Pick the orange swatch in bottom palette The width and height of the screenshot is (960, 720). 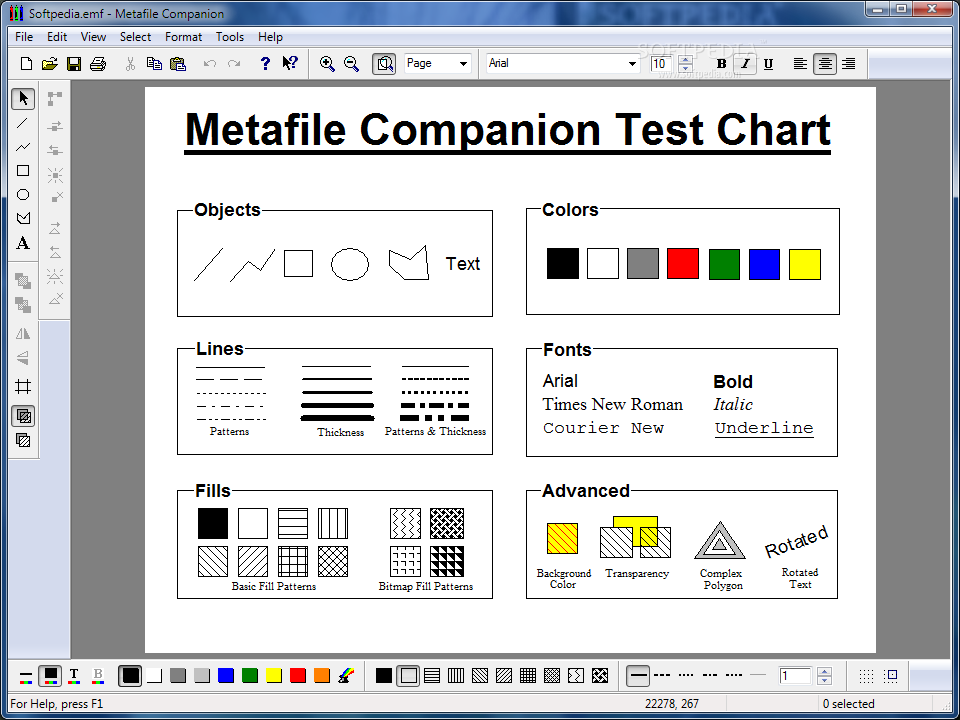coord(321,675)
